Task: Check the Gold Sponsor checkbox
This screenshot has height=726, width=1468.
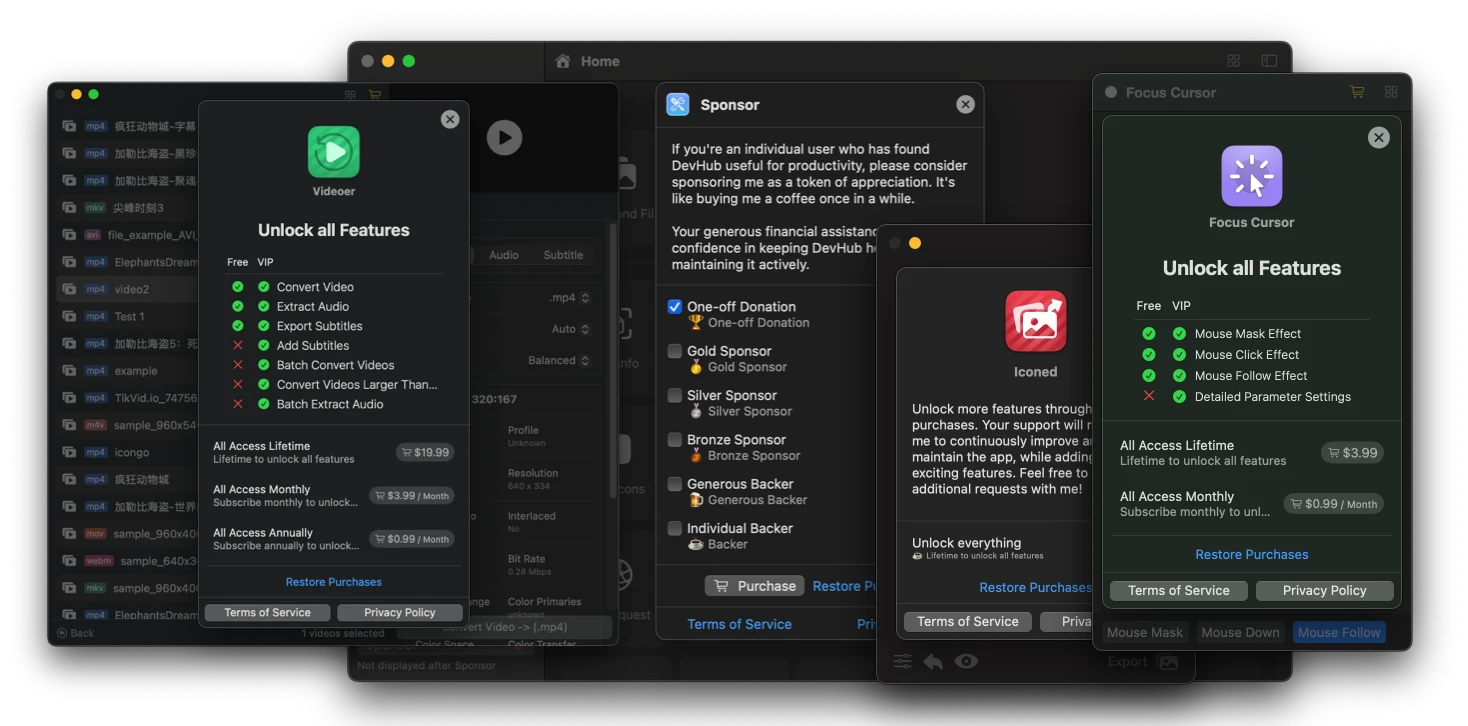Action: click(675, 351)
